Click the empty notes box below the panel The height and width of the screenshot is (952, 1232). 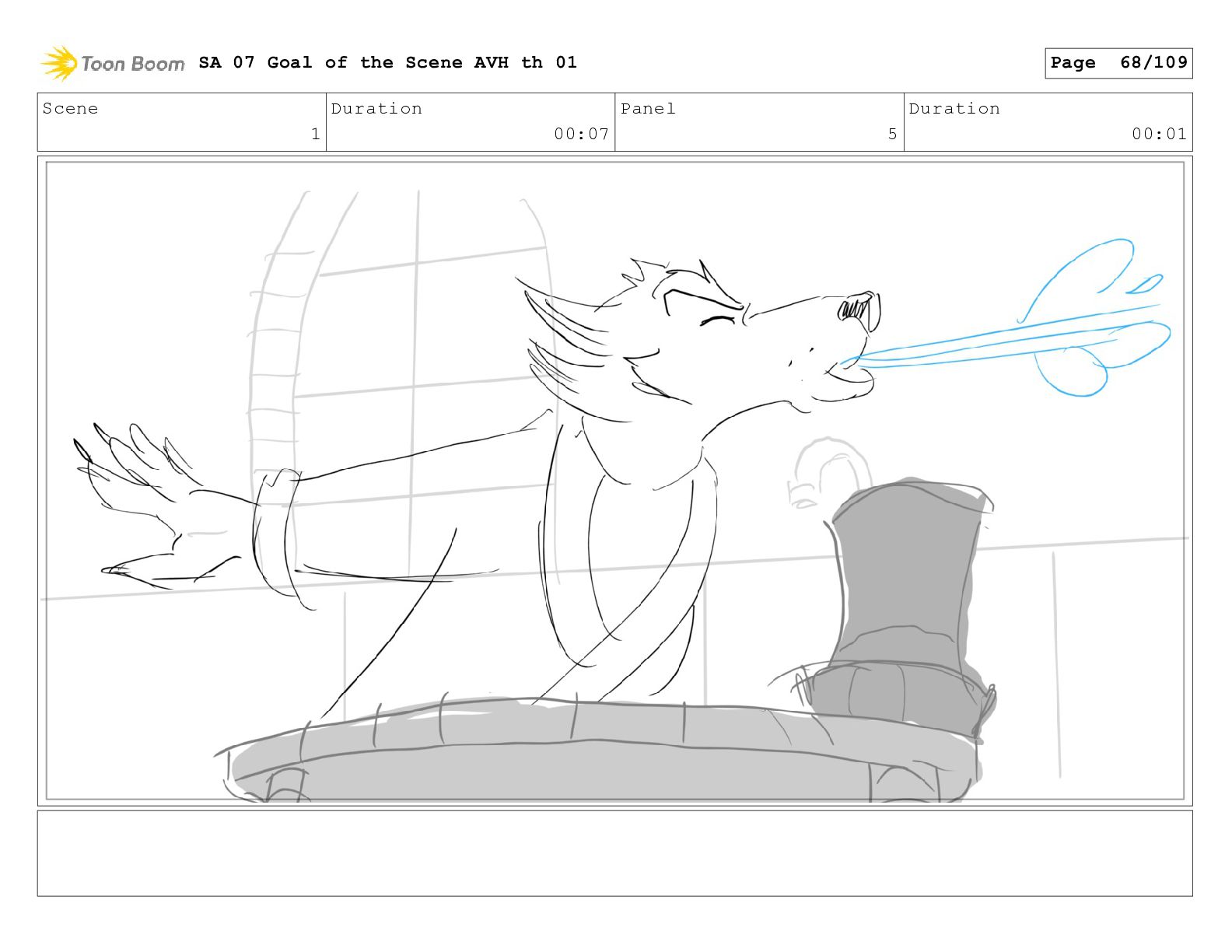click(x=615, y=853)
